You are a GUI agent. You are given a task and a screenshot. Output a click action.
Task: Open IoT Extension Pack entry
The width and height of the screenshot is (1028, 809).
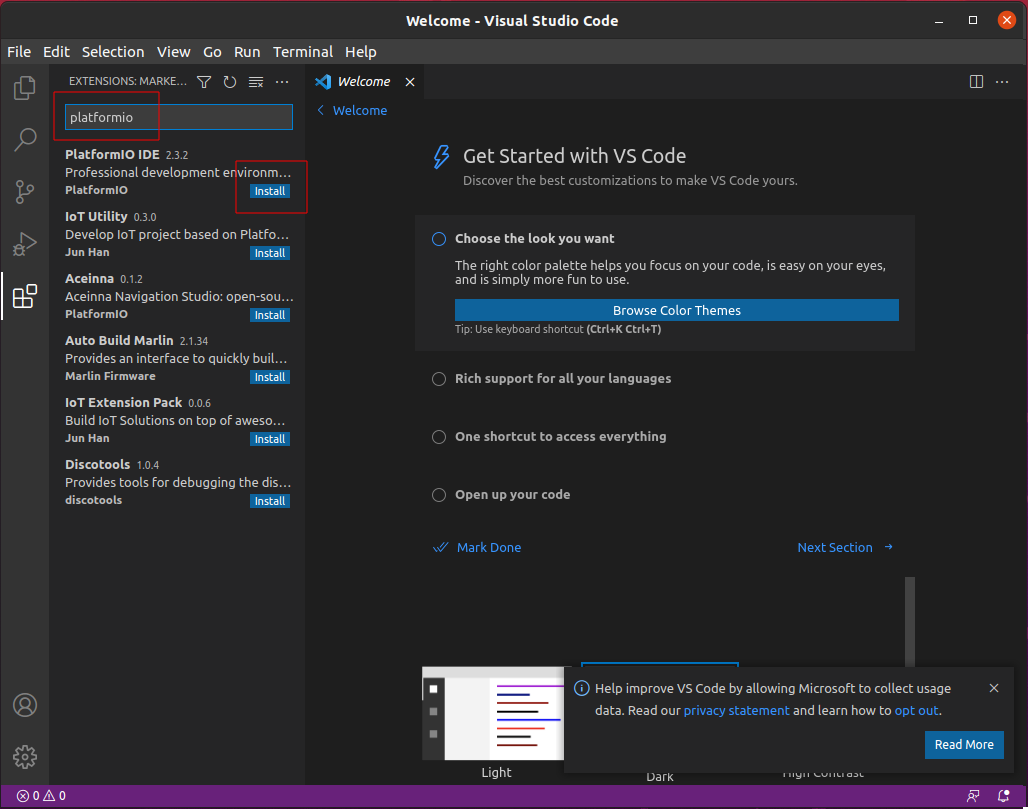(177, 420)
